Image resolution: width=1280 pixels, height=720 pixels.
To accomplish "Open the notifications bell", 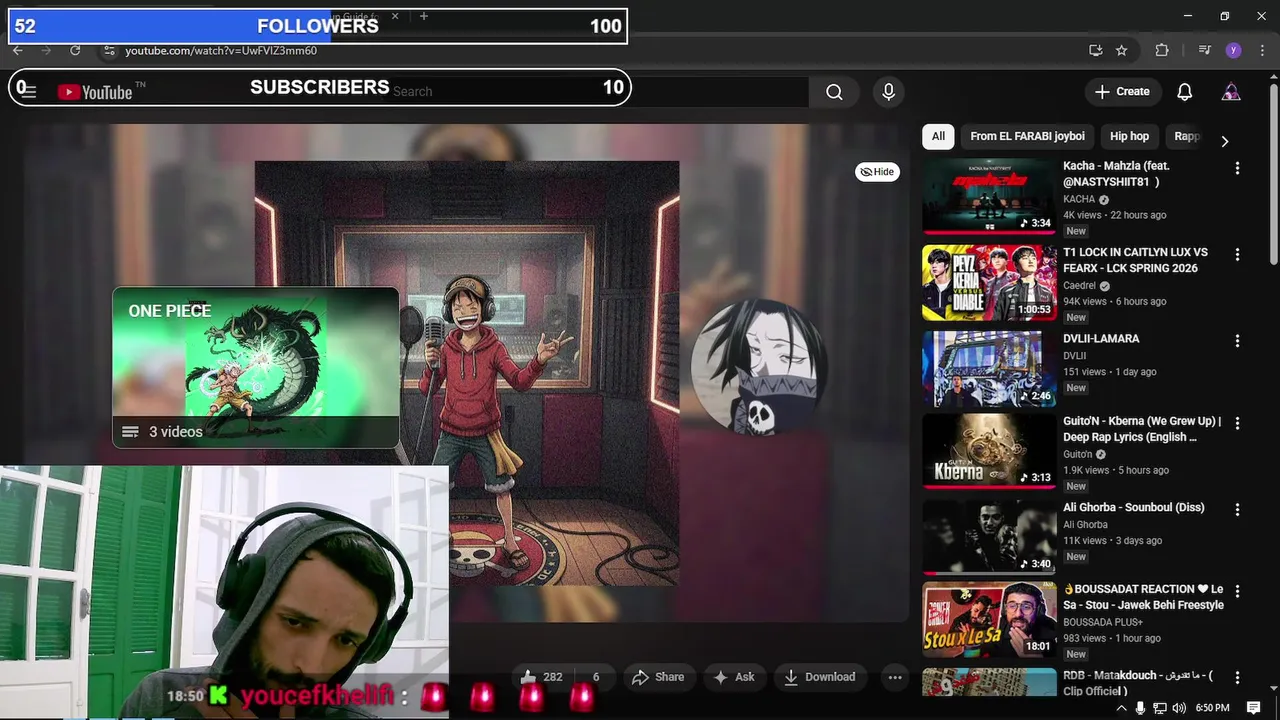I will (1184, 92).
